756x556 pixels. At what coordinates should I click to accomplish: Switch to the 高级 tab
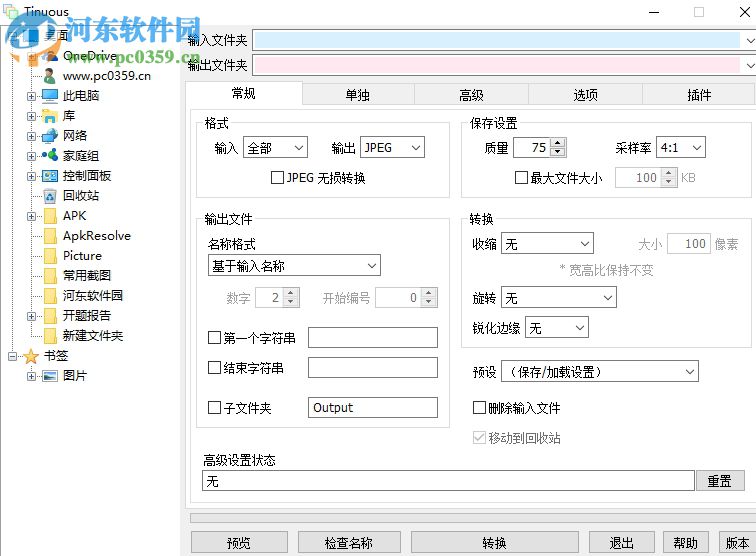(472, 95)
